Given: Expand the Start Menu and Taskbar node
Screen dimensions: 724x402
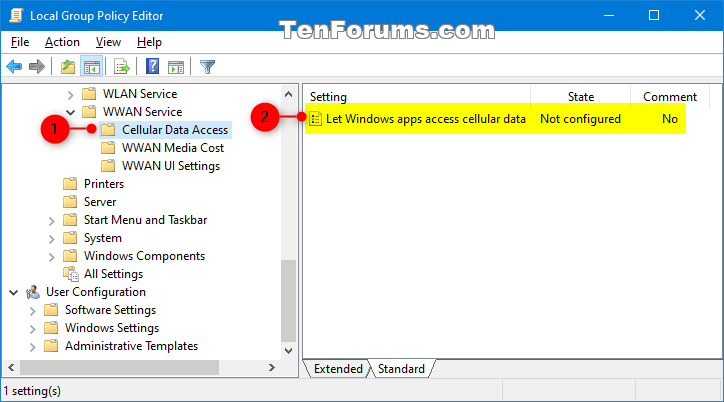Looking at the screenshot, I should [51, 221].
